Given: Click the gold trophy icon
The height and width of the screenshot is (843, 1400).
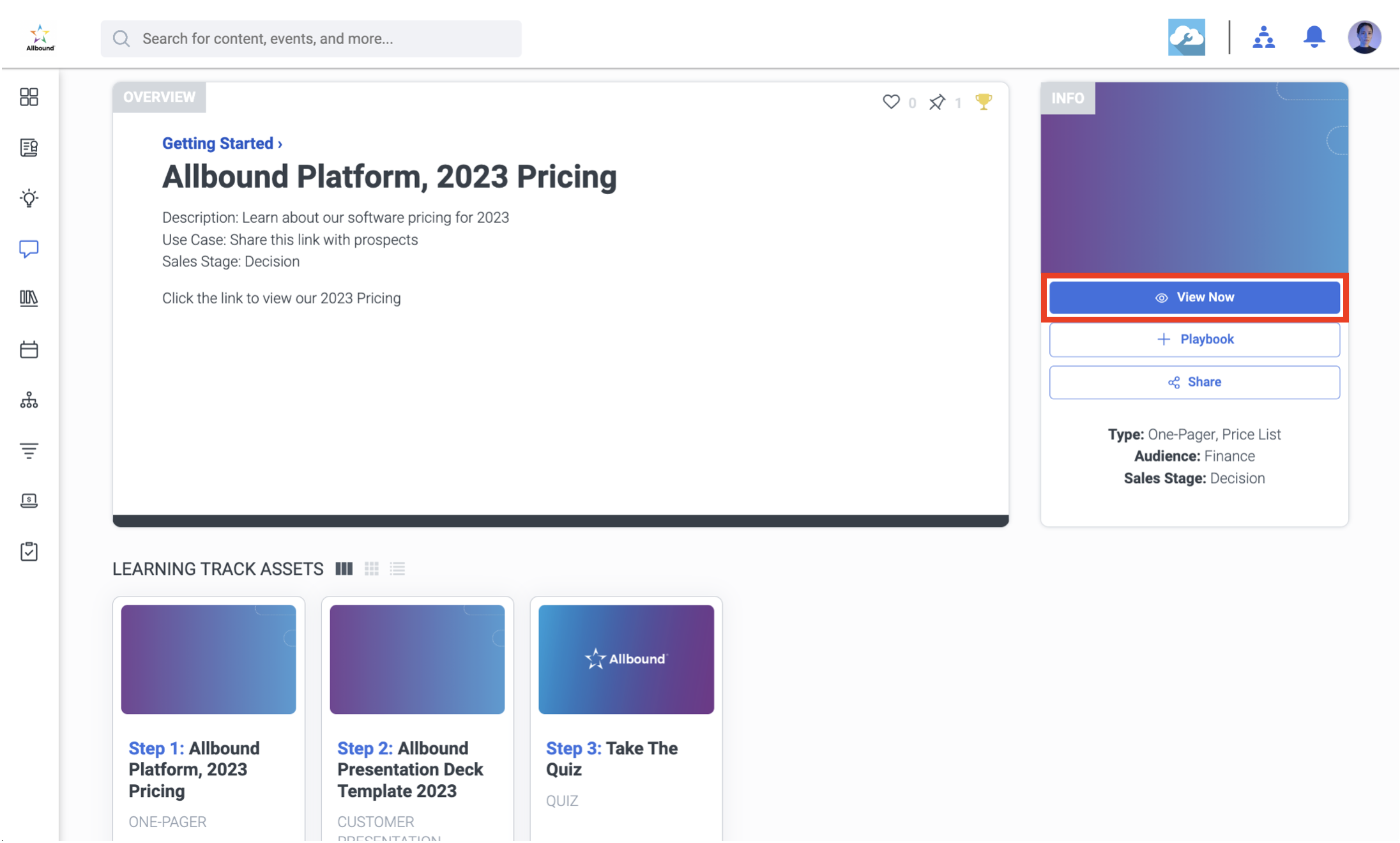Looking at the screenshot, I should pos(984,102).
